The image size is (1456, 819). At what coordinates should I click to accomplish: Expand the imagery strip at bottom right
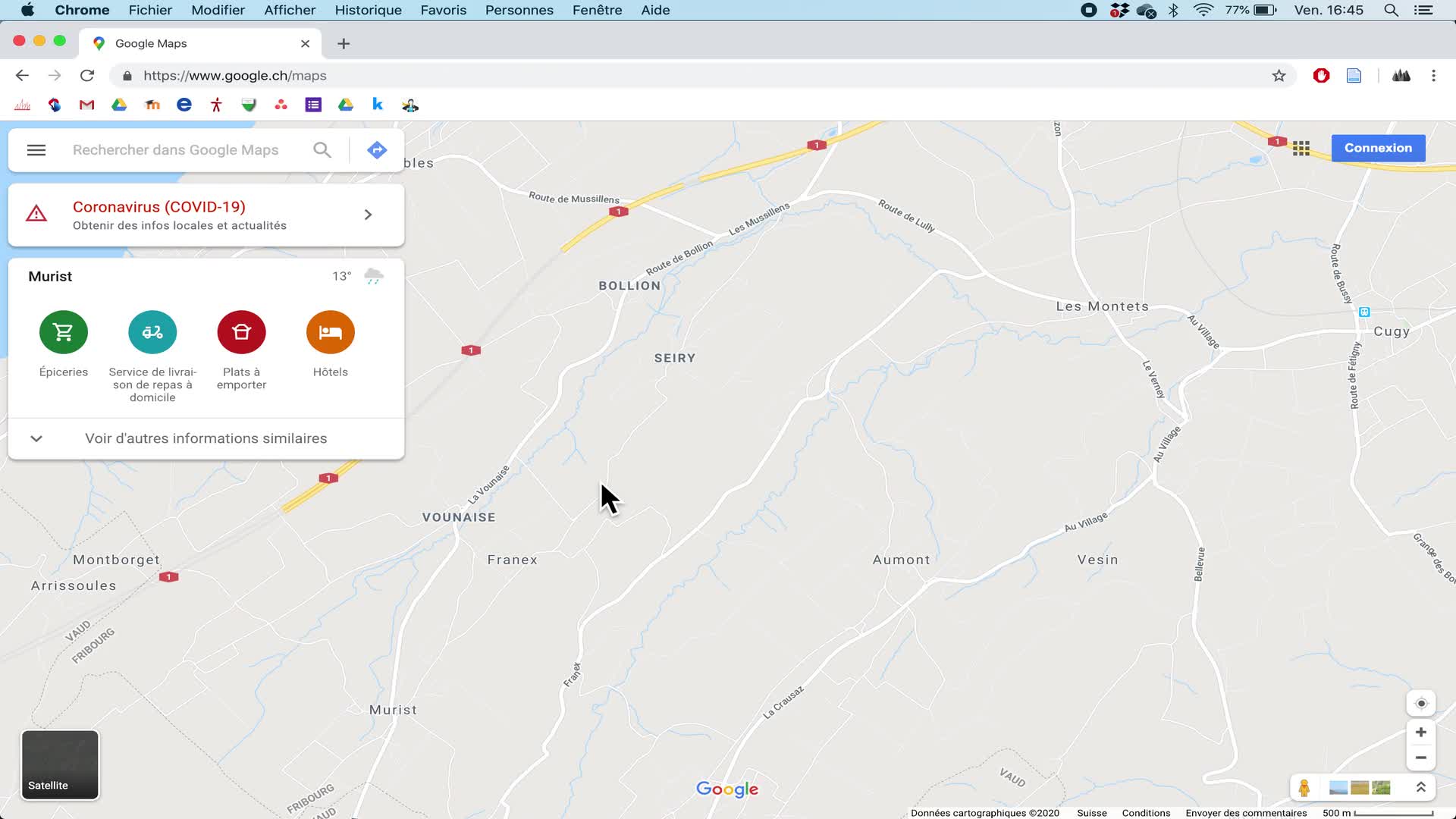(1421, 788)
